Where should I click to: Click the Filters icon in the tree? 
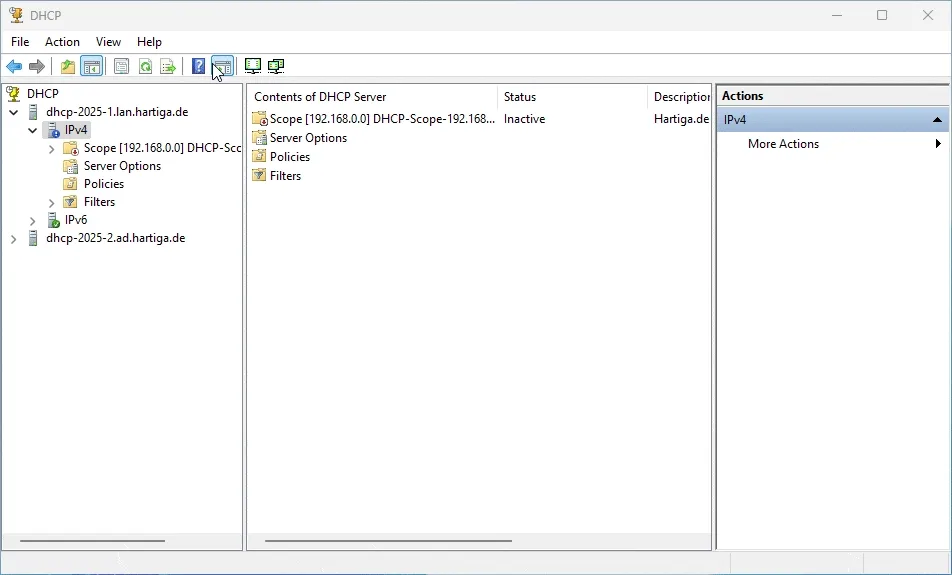(x=71, y=202)
